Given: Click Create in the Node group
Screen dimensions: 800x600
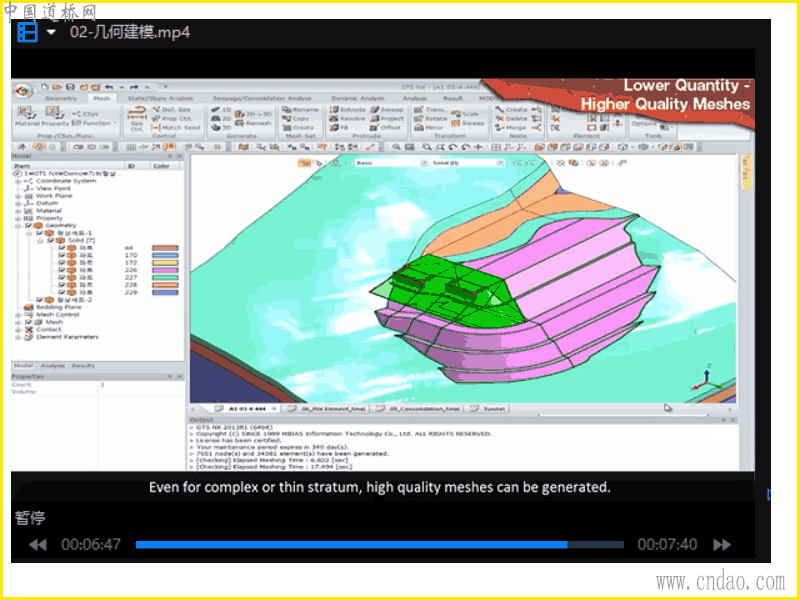Looking at the screenshot, I should [511, 109].
